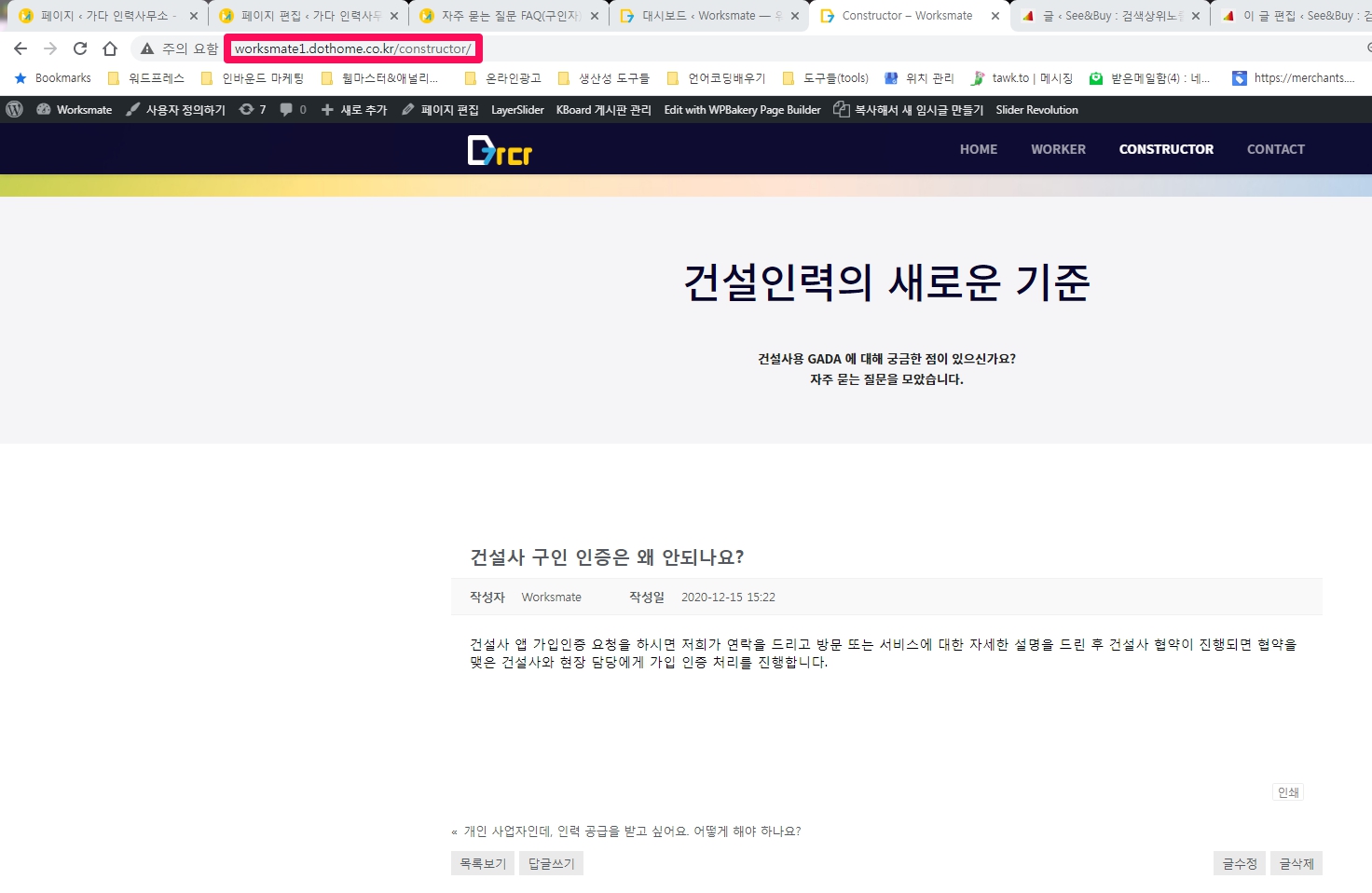Switch to the 대시보드 Worksmate browser tab

tap(705, 16)
